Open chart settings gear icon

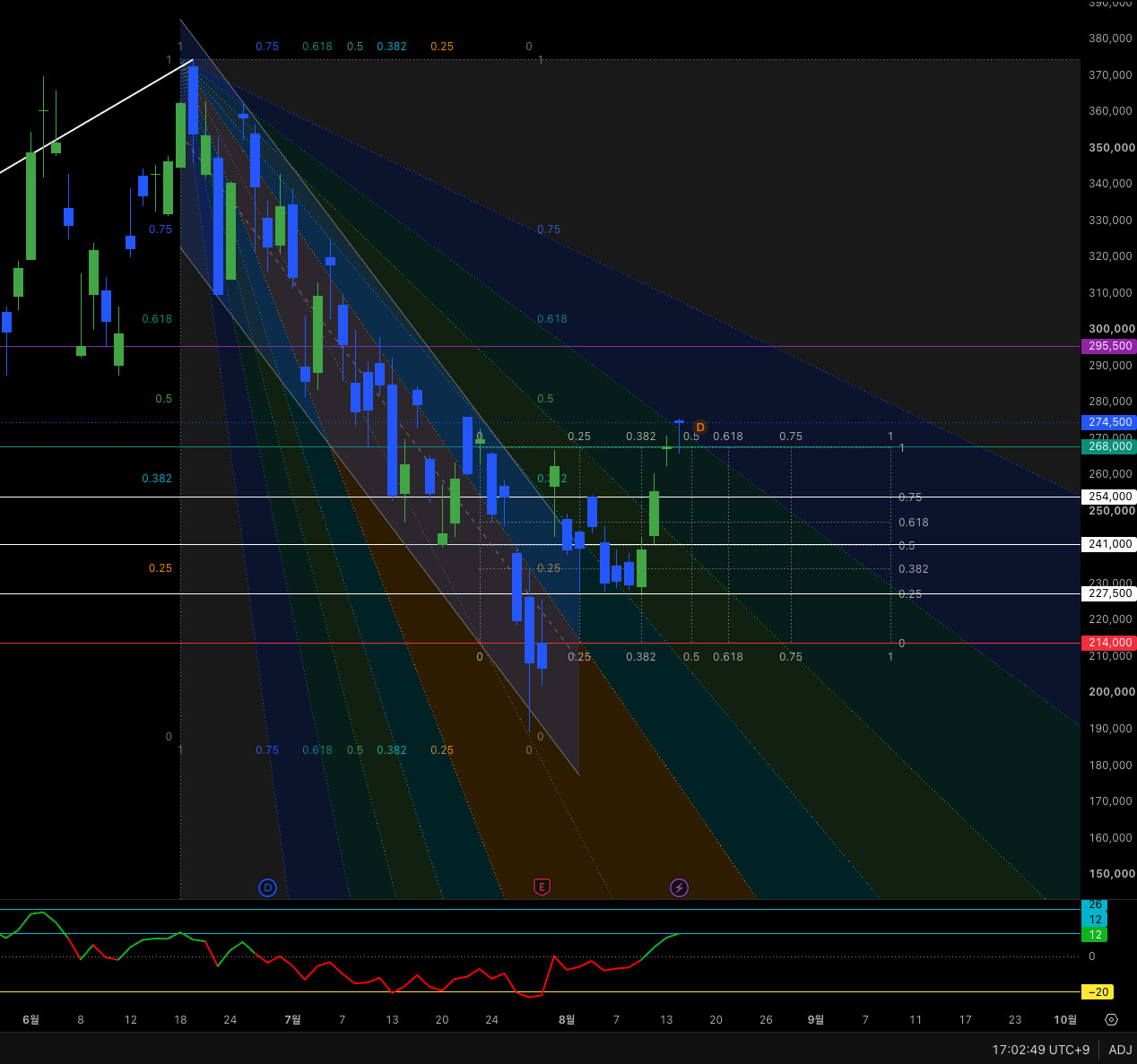click(x=1111, y=1019)
